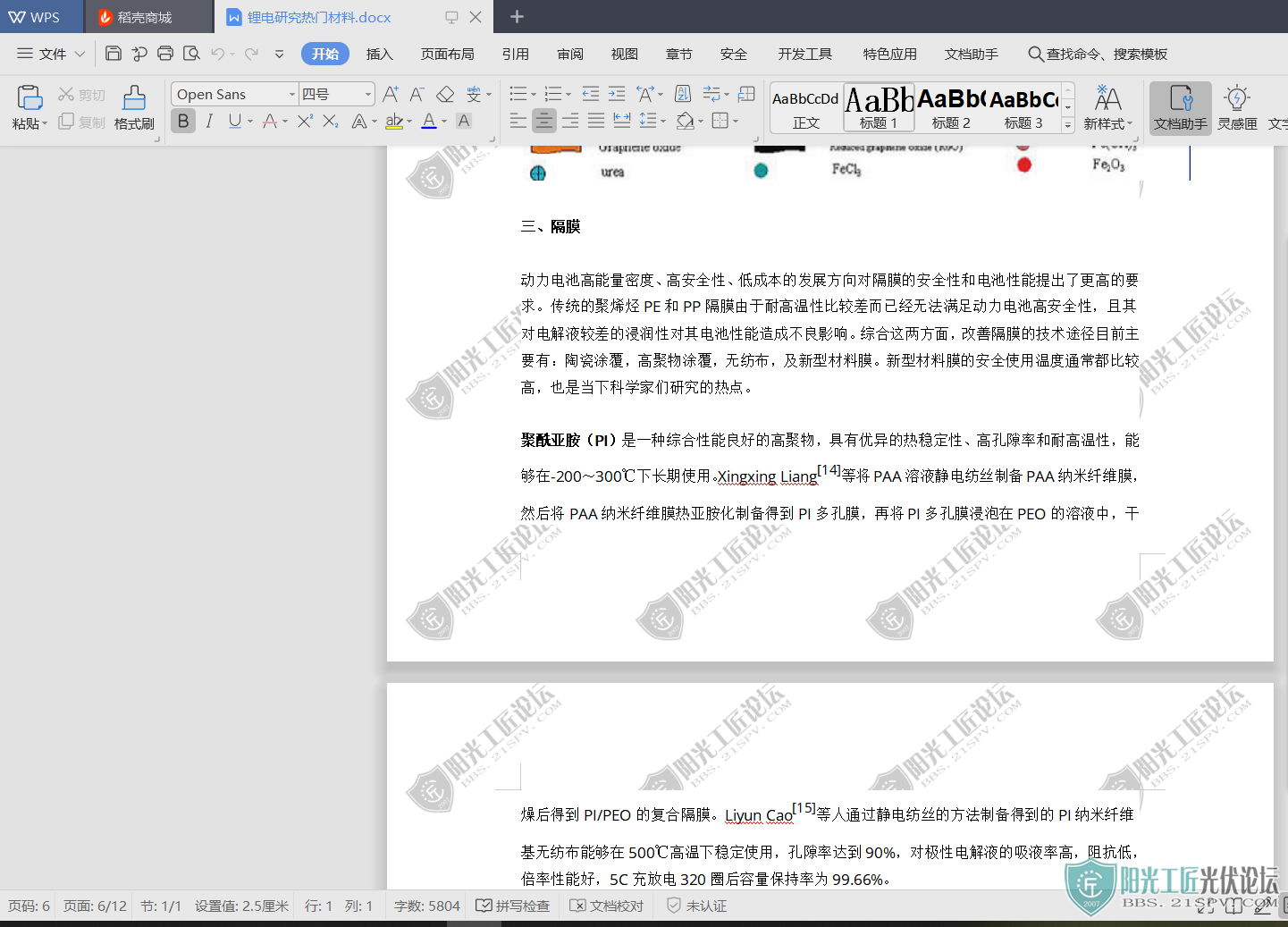The image size is (1288, 927).
Task: Click the 未认证 status item
Action: pyautogui.click(x=697, y=906)
